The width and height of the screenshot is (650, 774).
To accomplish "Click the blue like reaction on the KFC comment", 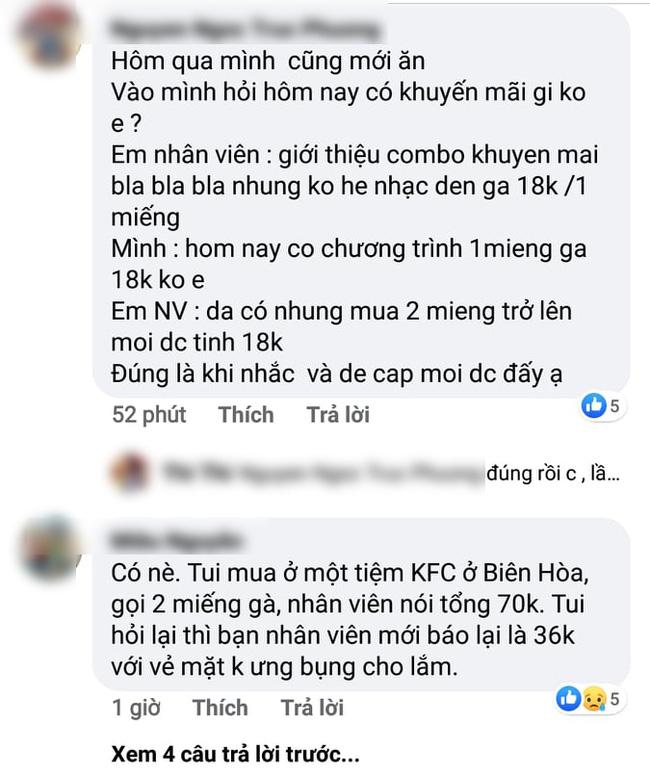I will [x=569, y=698].
